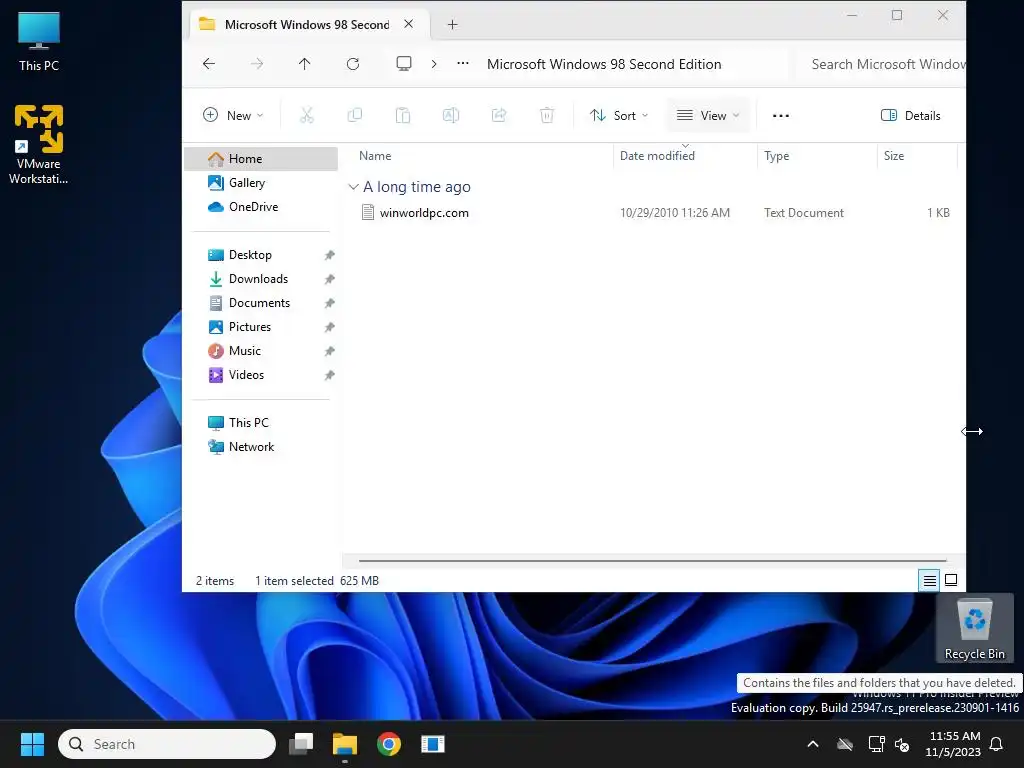The width and height of the screenshot is (1024, 768).
Task: Open the pinned Videos folder
Action: click(261, 375)
